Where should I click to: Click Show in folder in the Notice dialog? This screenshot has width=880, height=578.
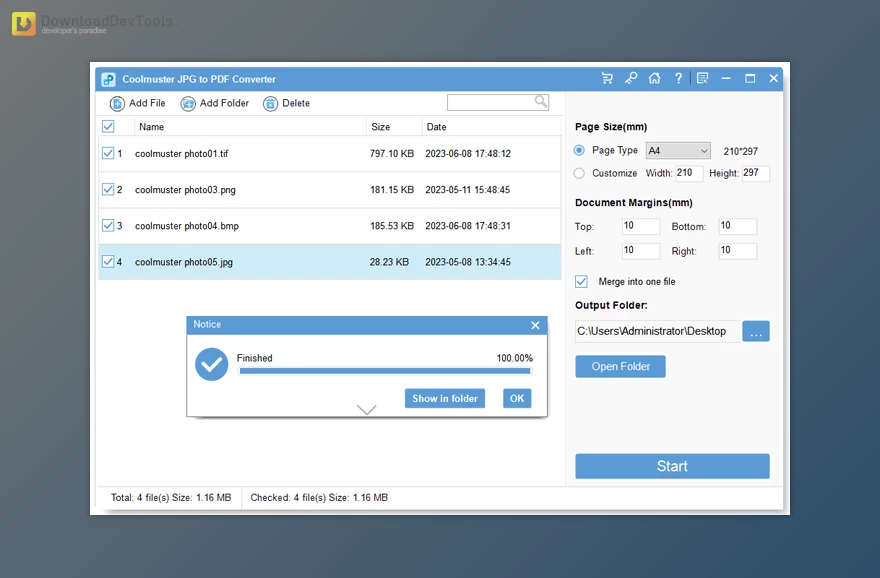(x=444, y=397)
